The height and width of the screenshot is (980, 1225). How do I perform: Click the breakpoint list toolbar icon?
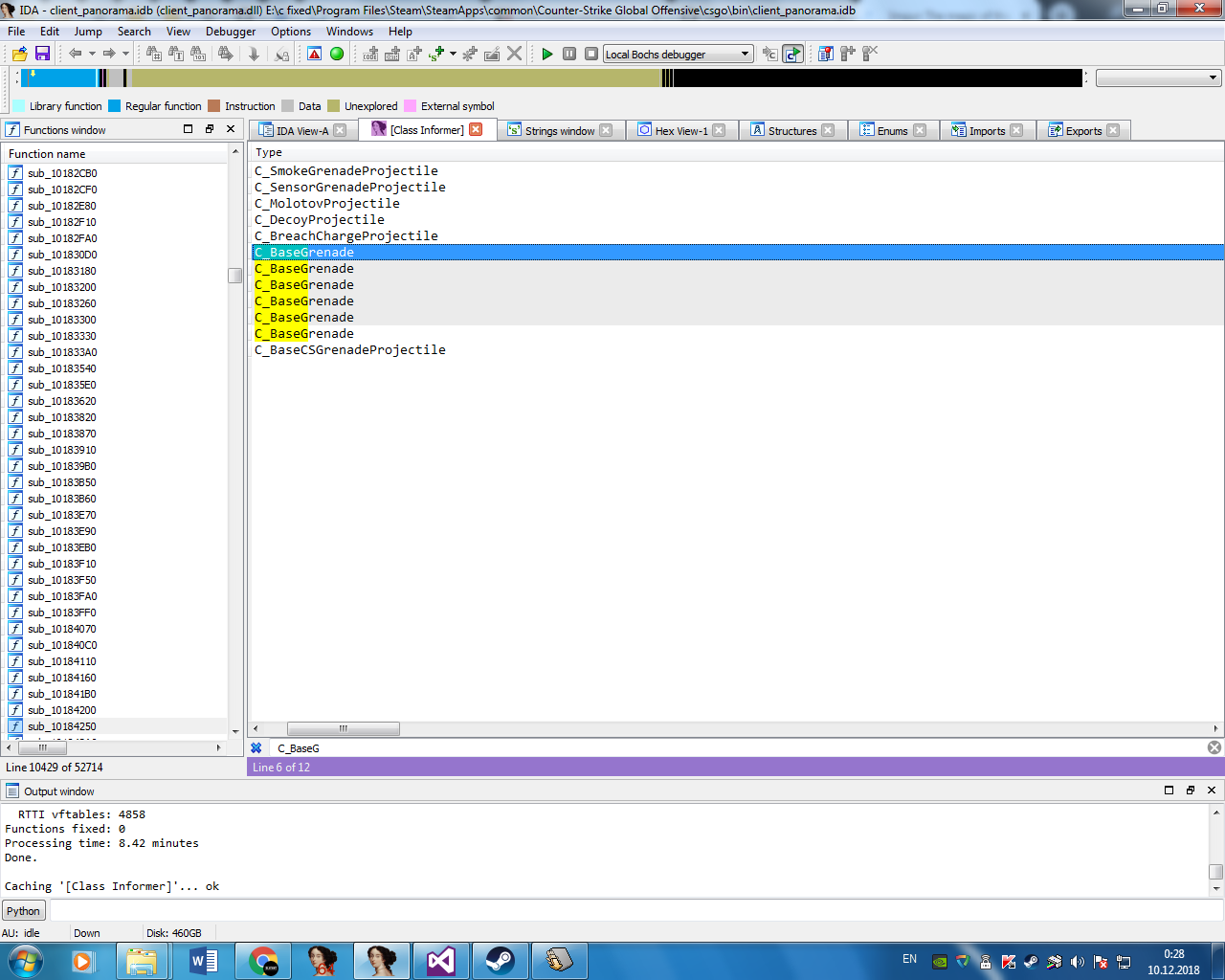(x=825, y=54)
